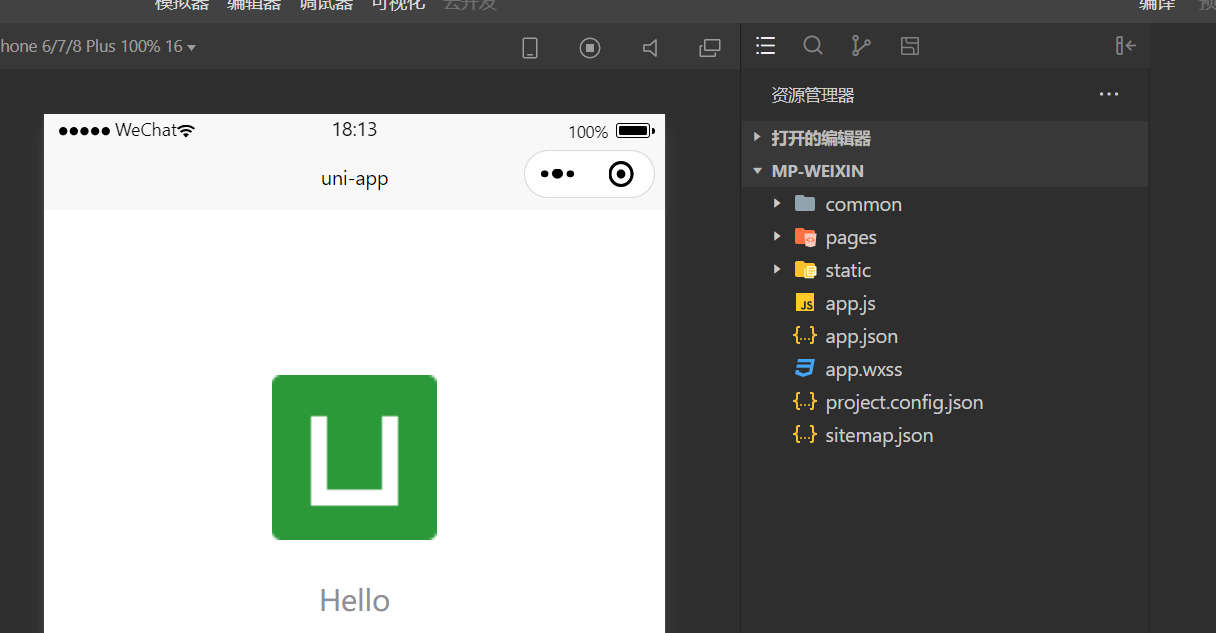Mute the simulator sound speaker icon
This screenshot has width=1216, height=633.
(650, 48)
